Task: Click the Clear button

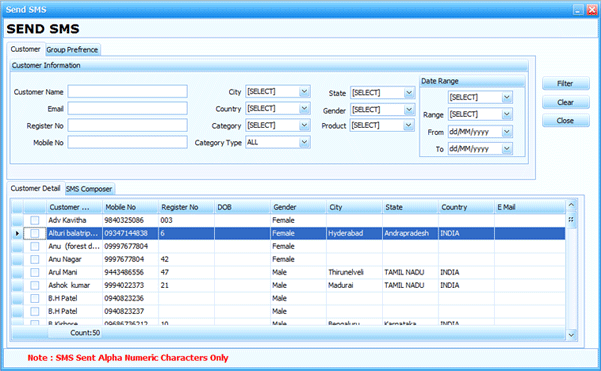Action: tap(565, 102)
